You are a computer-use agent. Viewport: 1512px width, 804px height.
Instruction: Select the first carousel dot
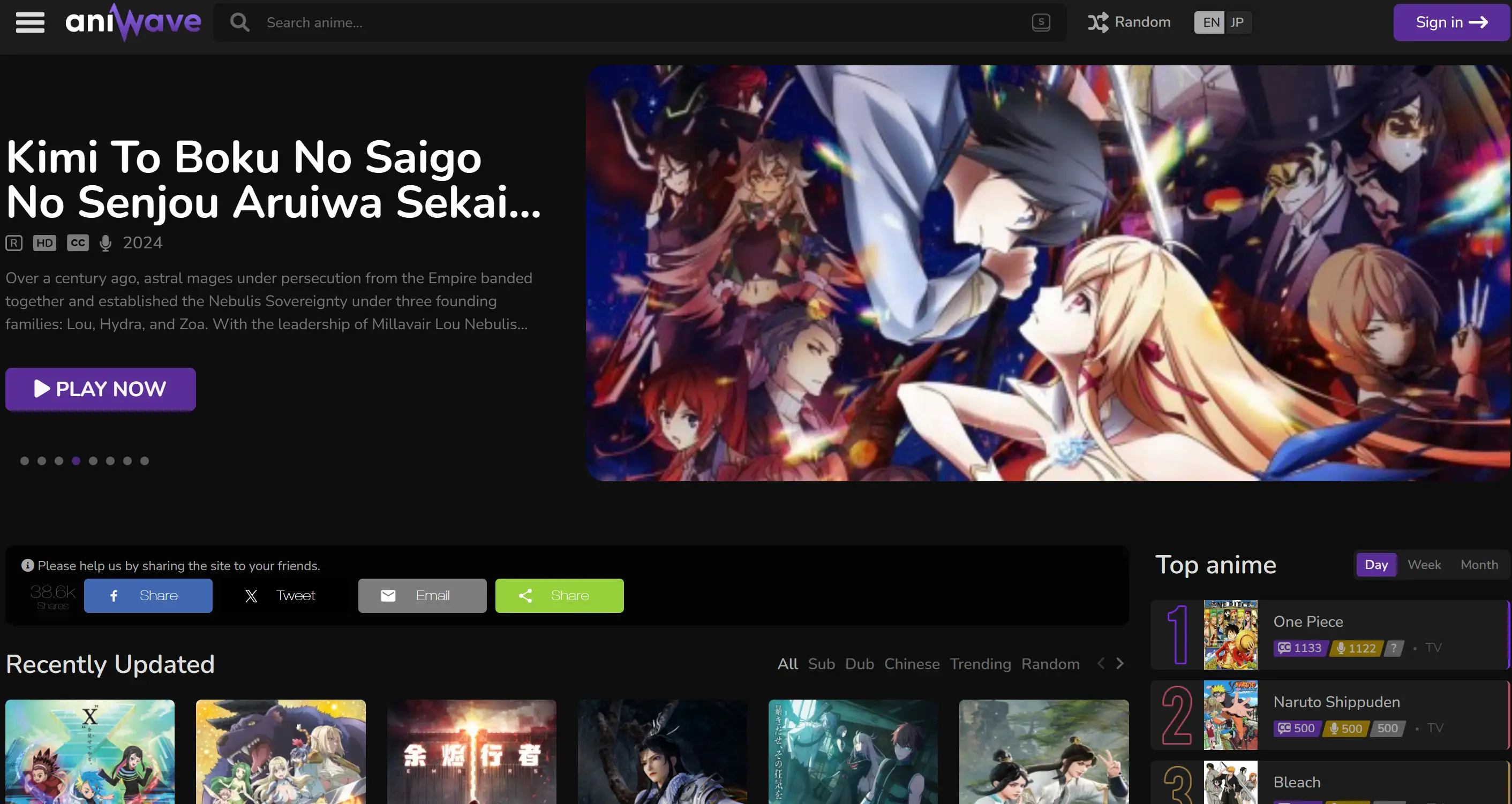[x=25, y=461]
